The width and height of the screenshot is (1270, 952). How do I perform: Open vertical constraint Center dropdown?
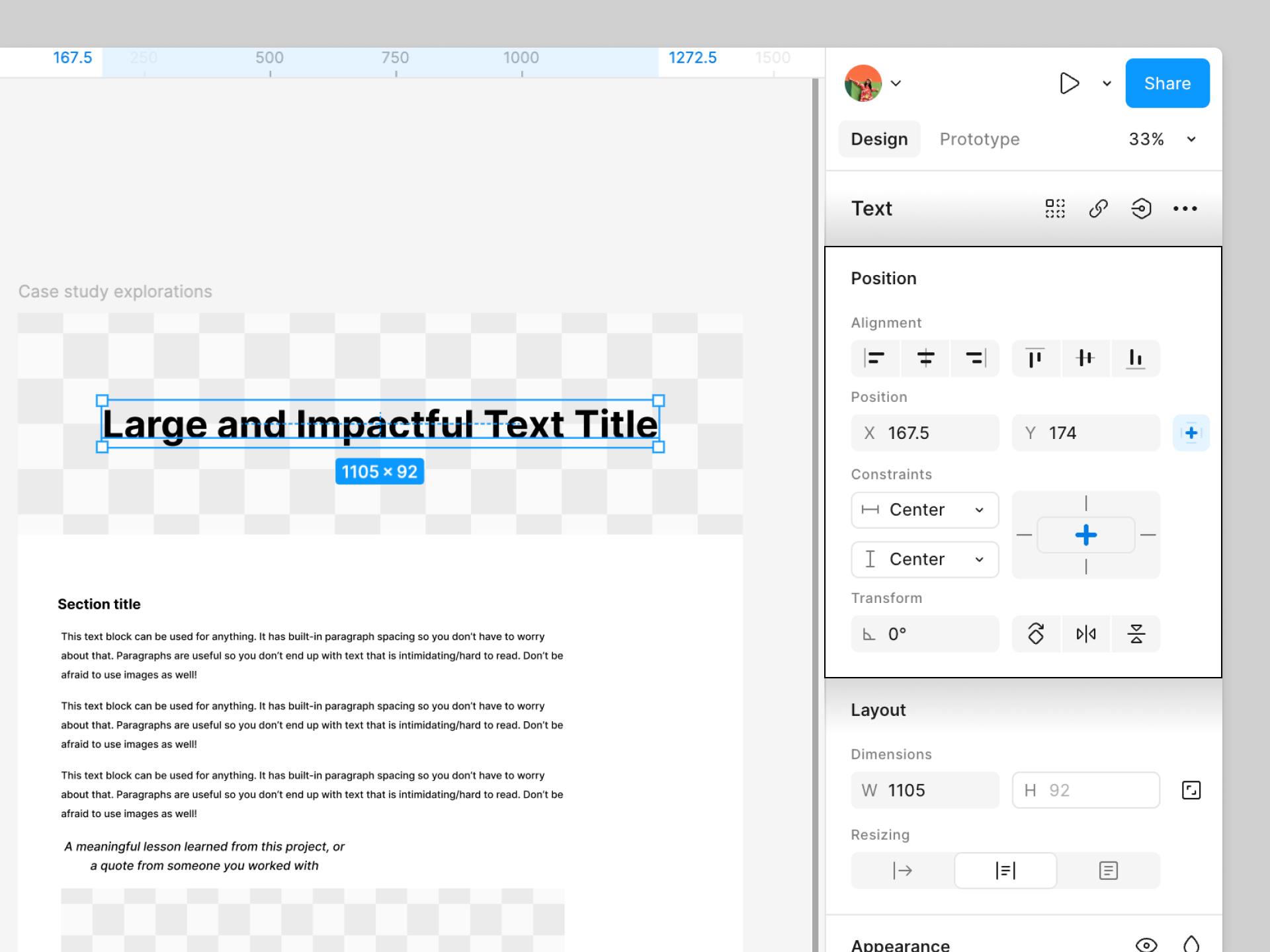924,559
